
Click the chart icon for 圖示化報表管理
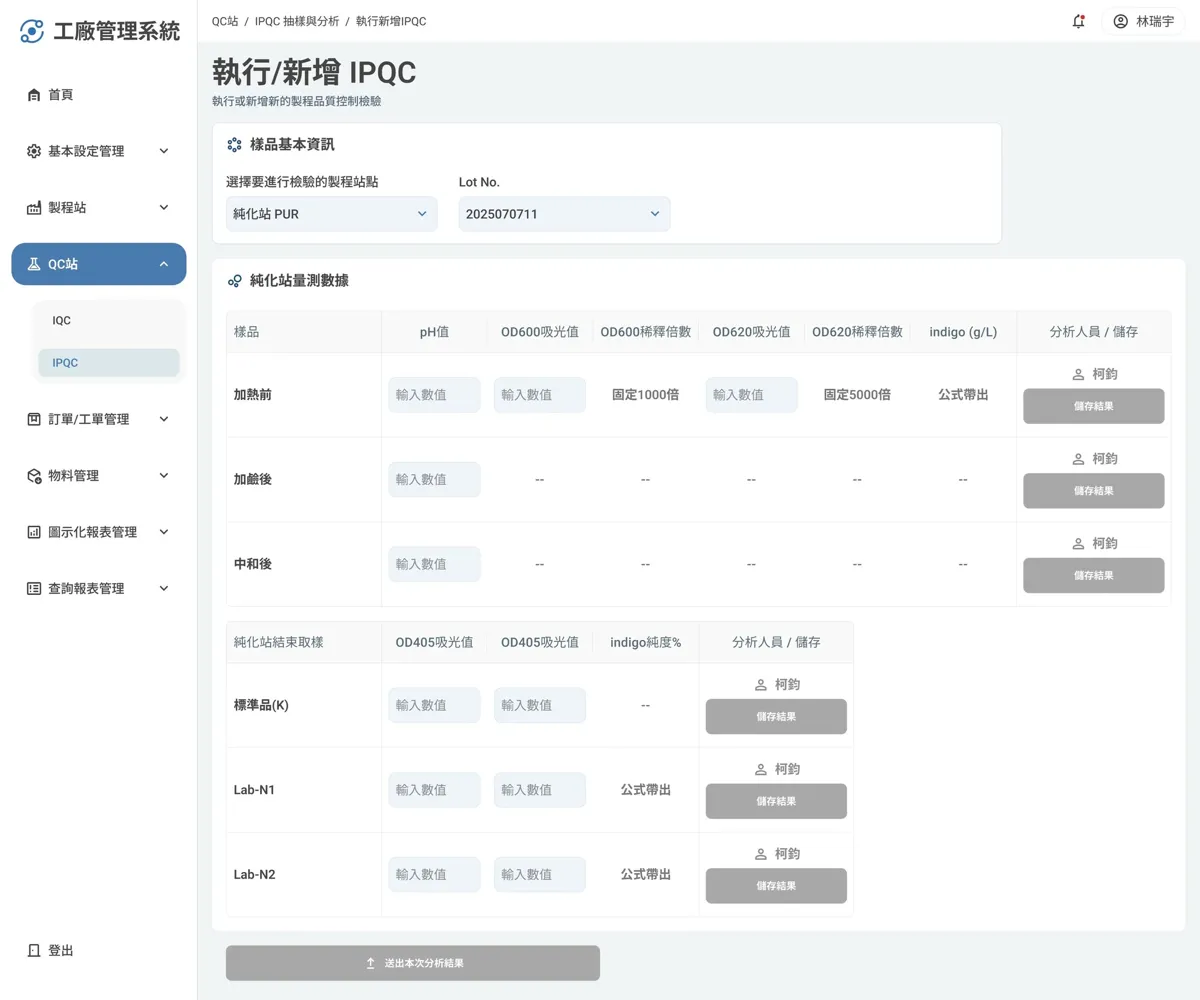[34, 532]
